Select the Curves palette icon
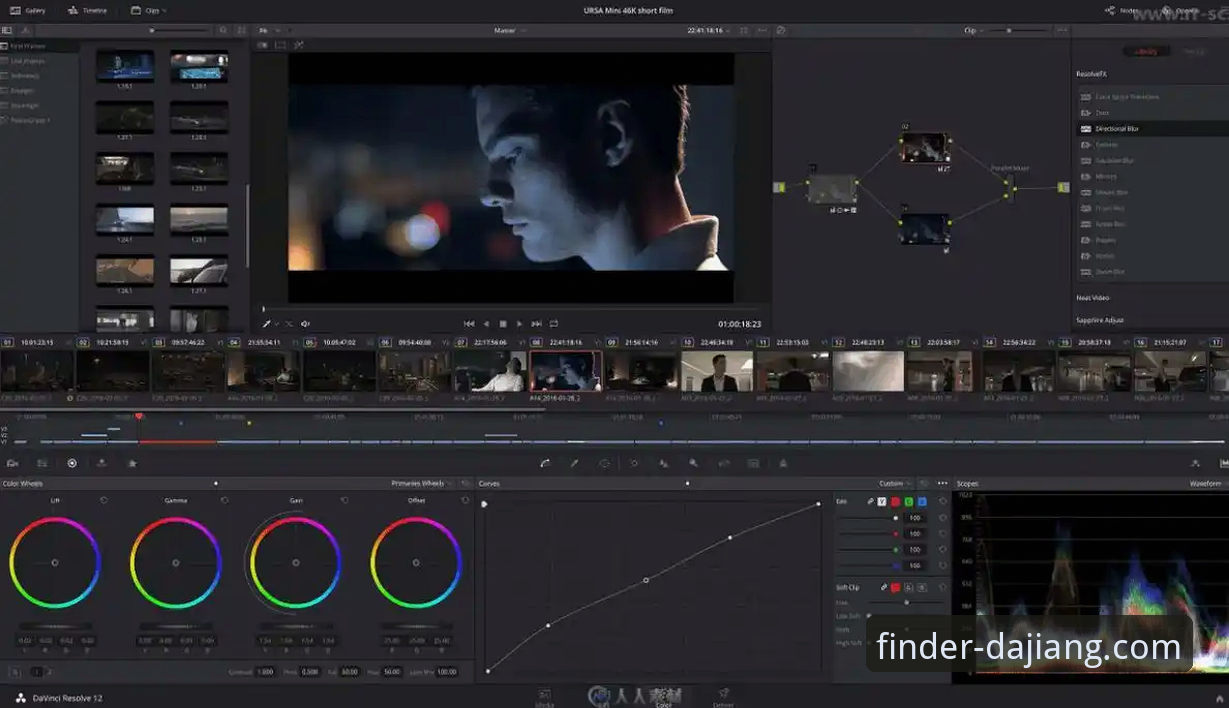Viewport: 1229px width, 708px height. (x=545, y=463)
